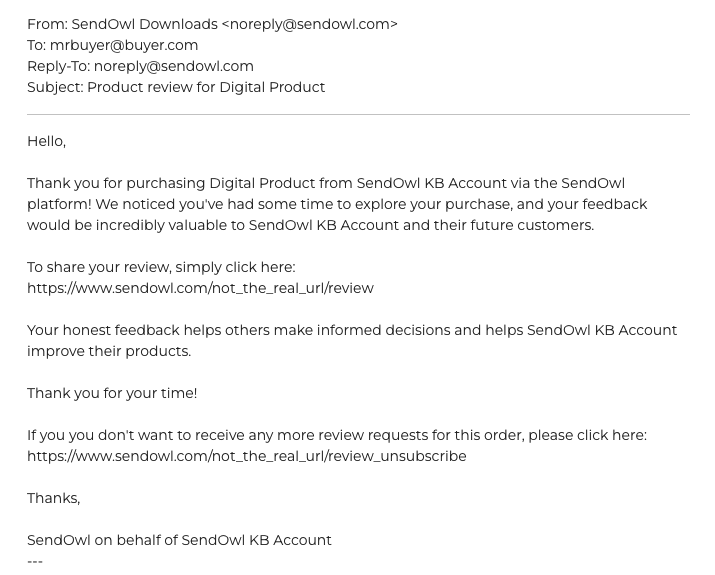Click the recipient address mrbuyer@buyer.com

pos(124,45)
